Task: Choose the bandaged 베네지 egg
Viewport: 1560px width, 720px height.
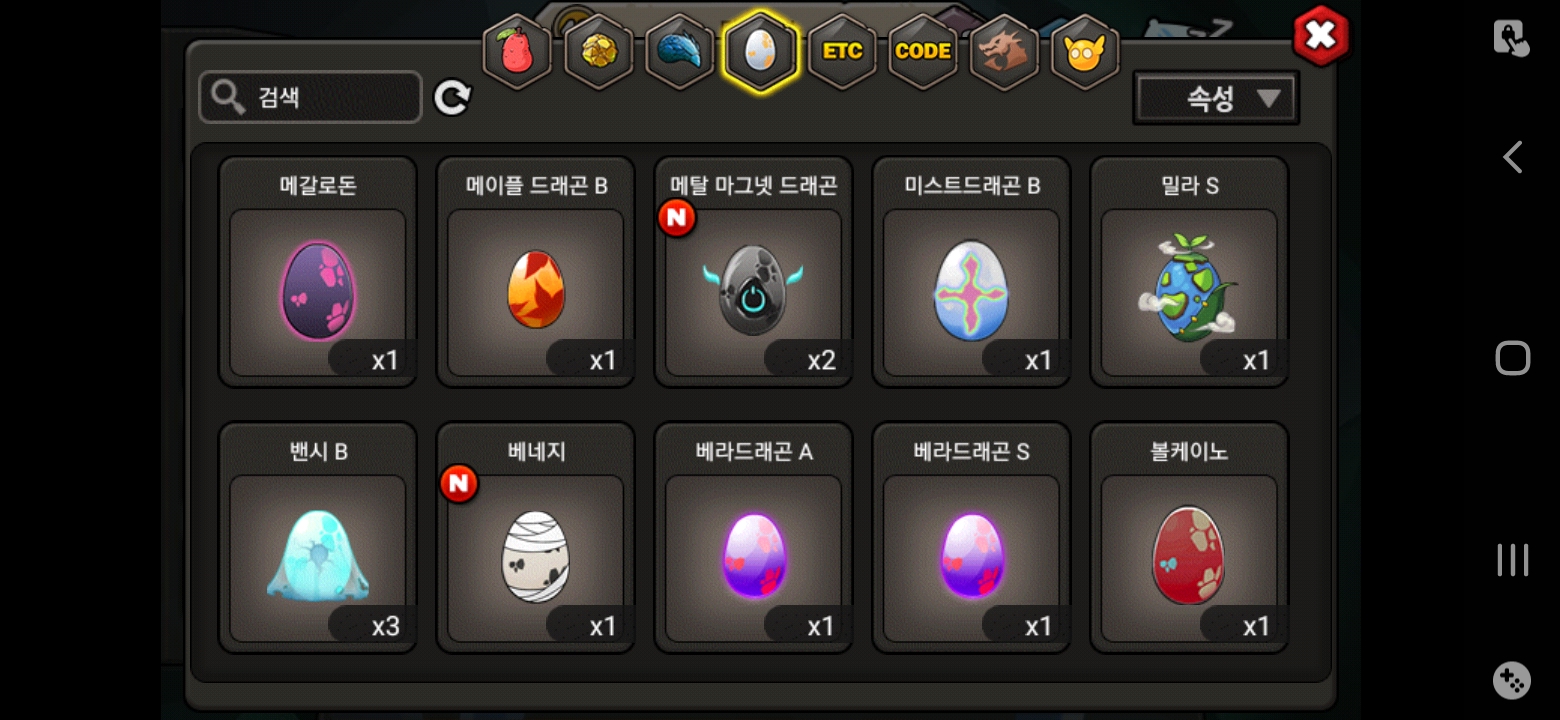Action: [x=536, y=538]
